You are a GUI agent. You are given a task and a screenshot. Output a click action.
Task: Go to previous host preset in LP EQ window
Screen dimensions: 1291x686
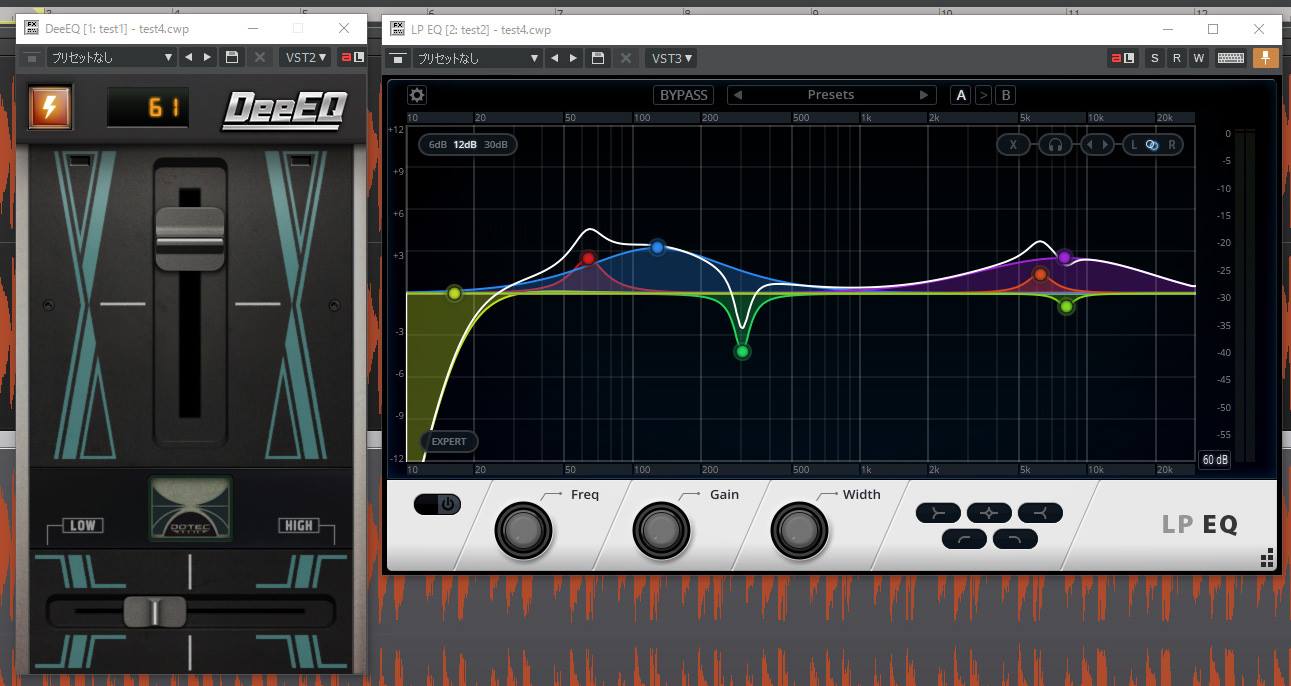tap(554, 58)
